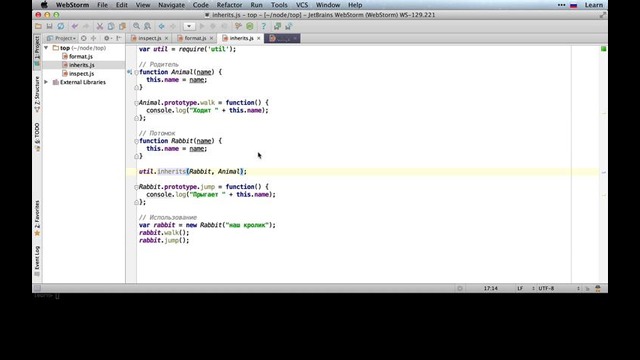
Task: Open the Project panel gear settings
Action: coord(107,38)
